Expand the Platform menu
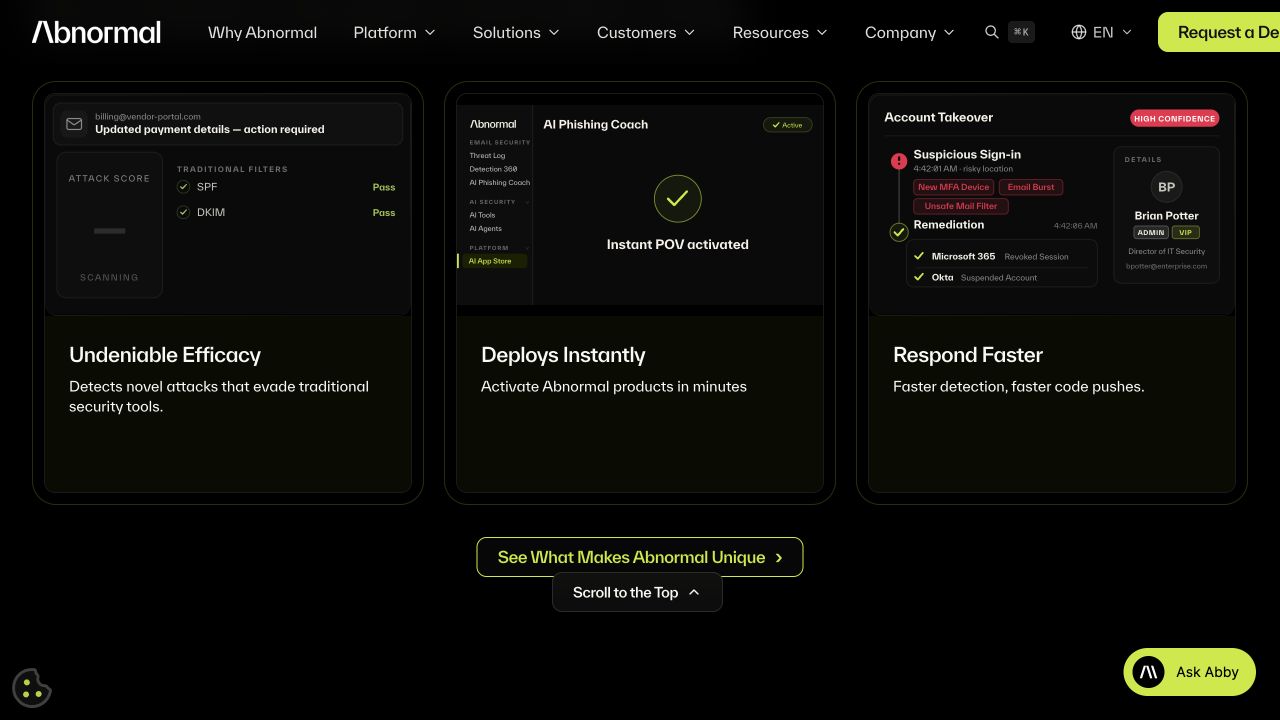This screenshot has height=720, width=1280. click(395, 32)
